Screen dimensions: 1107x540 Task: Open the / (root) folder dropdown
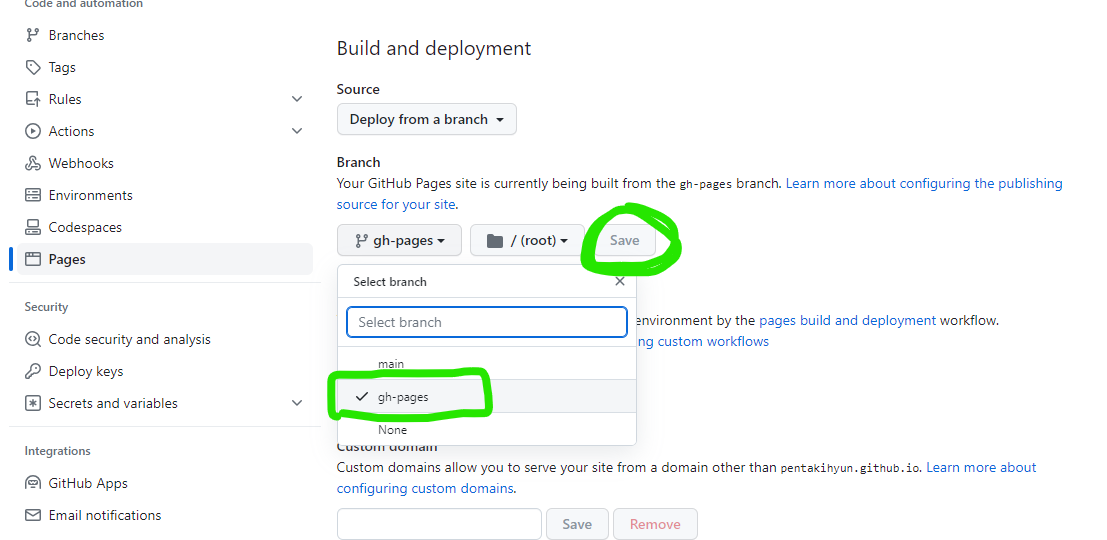coord(527,240)
